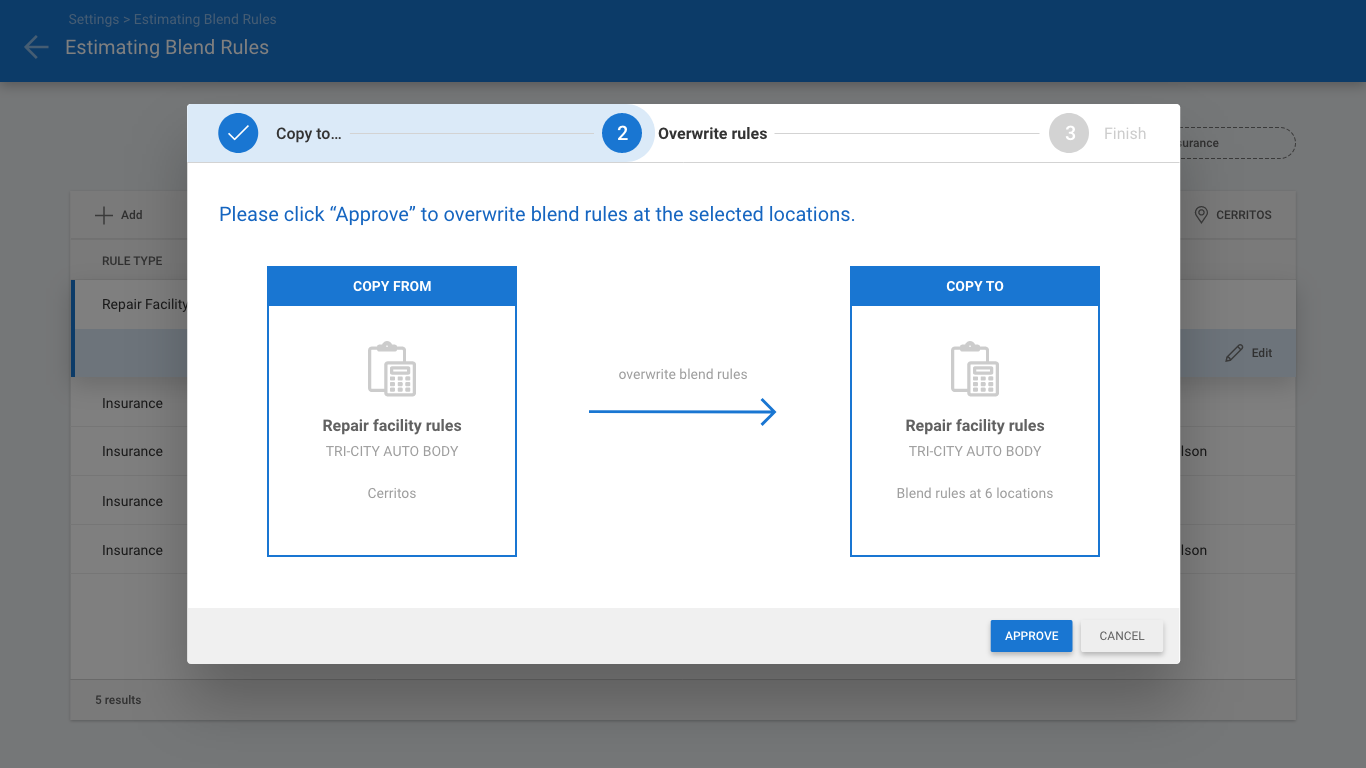Screen dimensions: 1366x768
Task: Click the step 2 circle indicator
Action: click(622, 133)
